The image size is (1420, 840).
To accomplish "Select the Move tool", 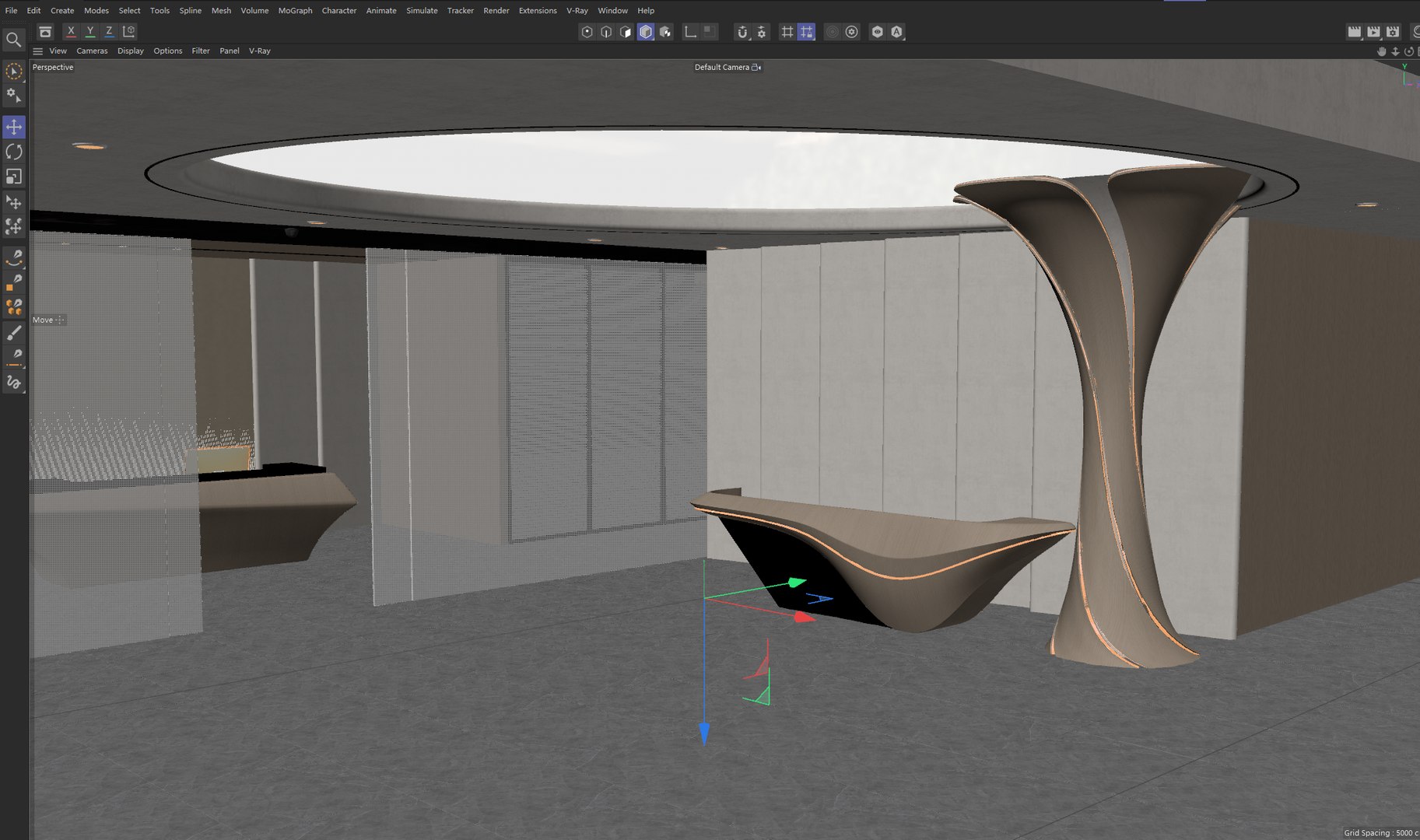I will (x=14, y=127).
